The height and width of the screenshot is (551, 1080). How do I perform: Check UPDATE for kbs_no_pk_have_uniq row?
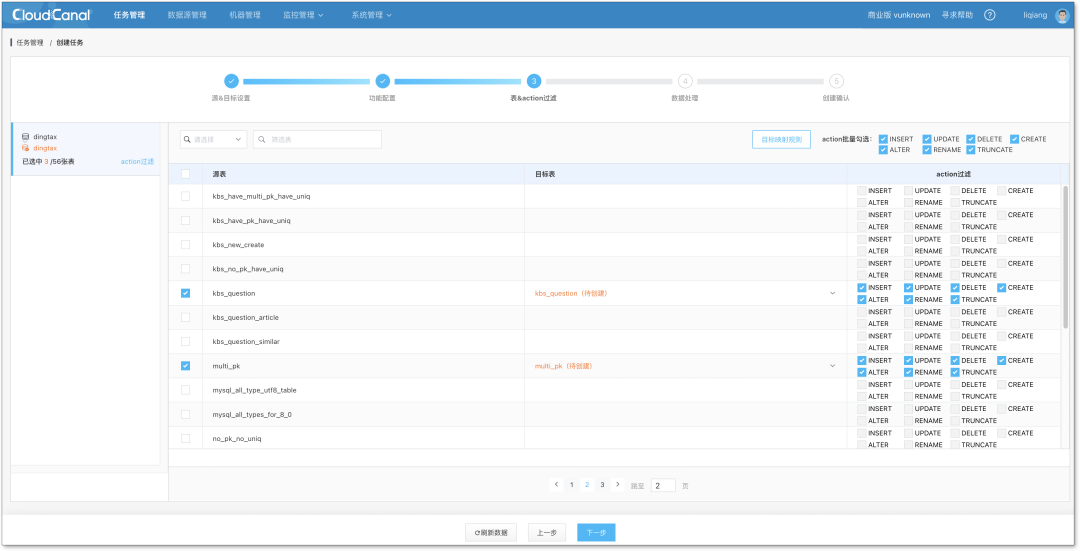click(908, 263)
